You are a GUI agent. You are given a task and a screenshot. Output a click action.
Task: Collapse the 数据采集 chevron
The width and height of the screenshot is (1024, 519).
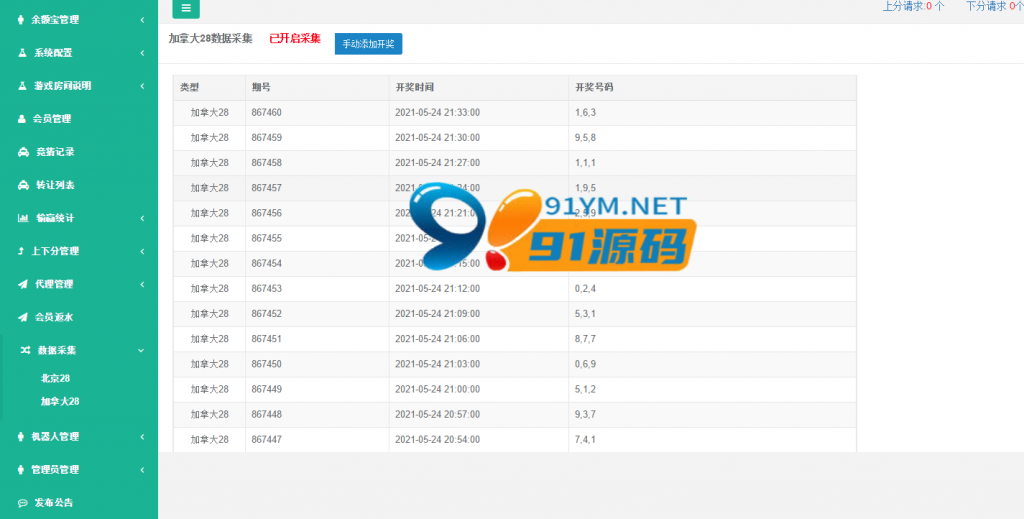point(141,351)
